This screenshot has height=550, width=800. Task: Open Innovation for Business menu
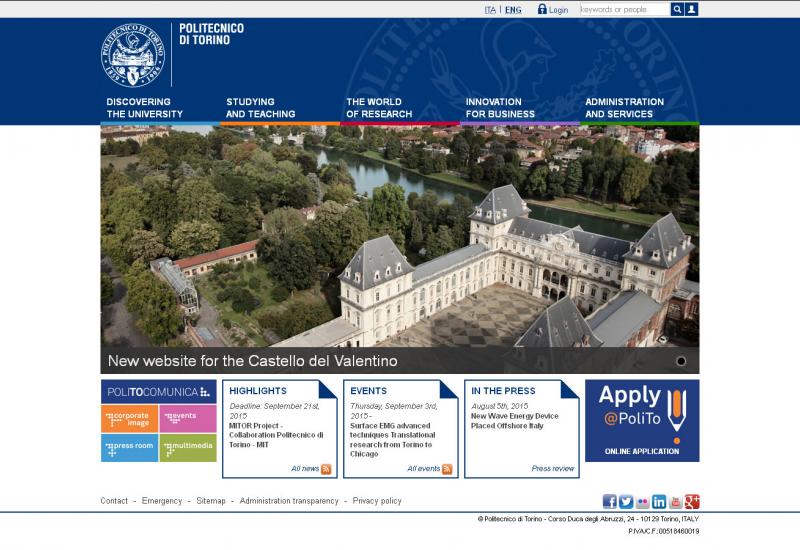(500, 108)
